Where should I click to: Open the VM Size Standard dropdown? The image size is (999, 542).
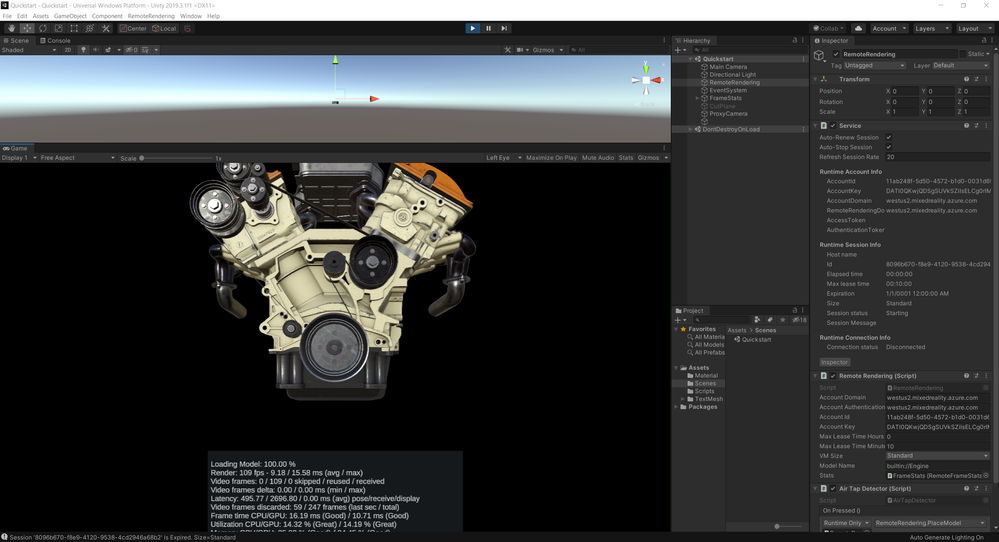(x=937, y=455)
